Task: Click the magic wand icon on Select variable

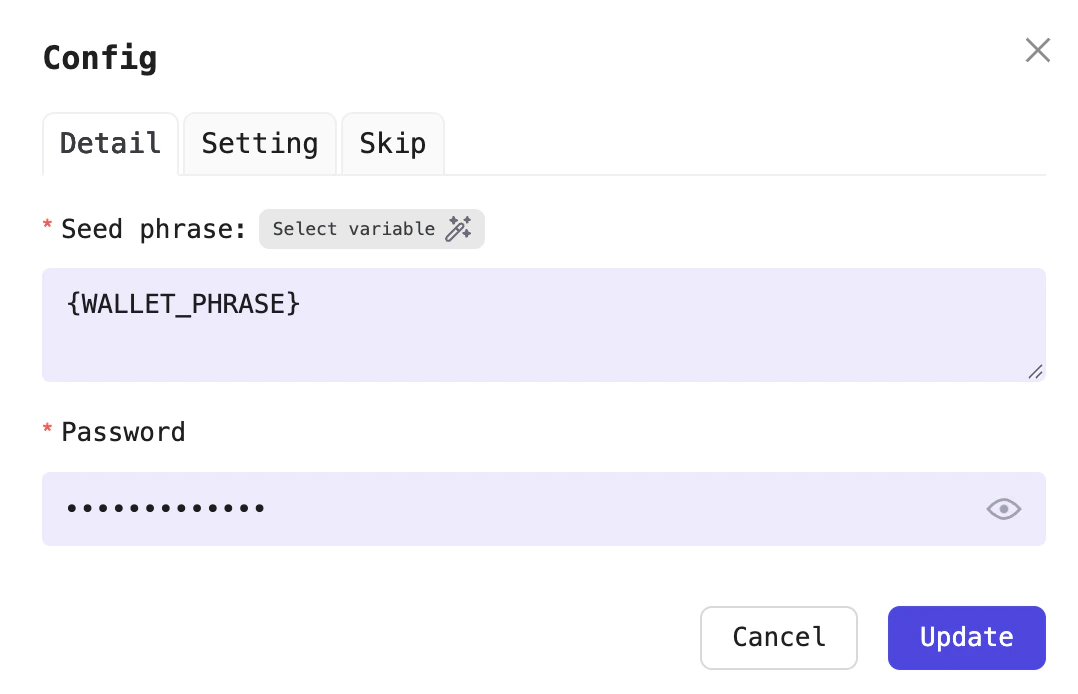Action: pos(459,229)
